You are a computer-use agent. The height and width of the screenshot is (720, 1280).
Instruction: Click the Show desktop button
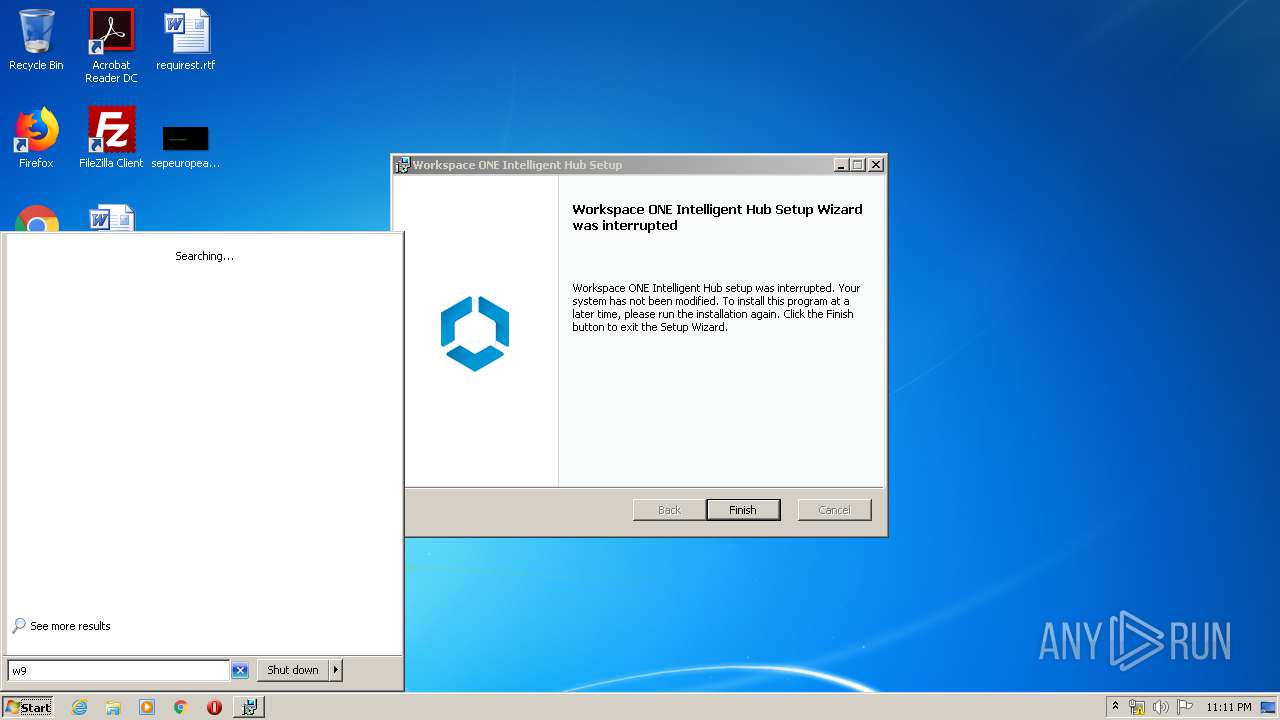pyautogui.click(x=1269, y=707)
